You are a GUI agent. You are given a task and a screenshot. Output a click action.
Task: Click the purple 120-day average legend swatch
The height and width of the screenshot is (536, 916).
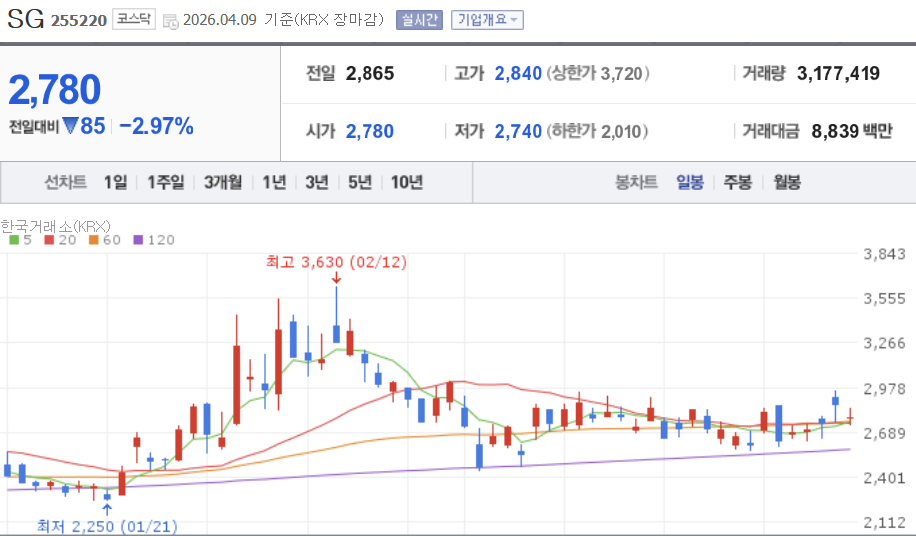tap(138, 240)
